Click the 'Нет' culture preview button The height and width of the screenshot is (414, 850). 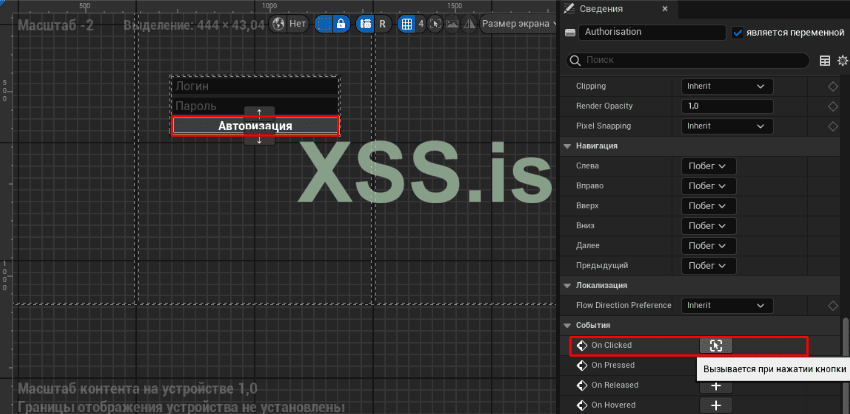coord(298,24)
